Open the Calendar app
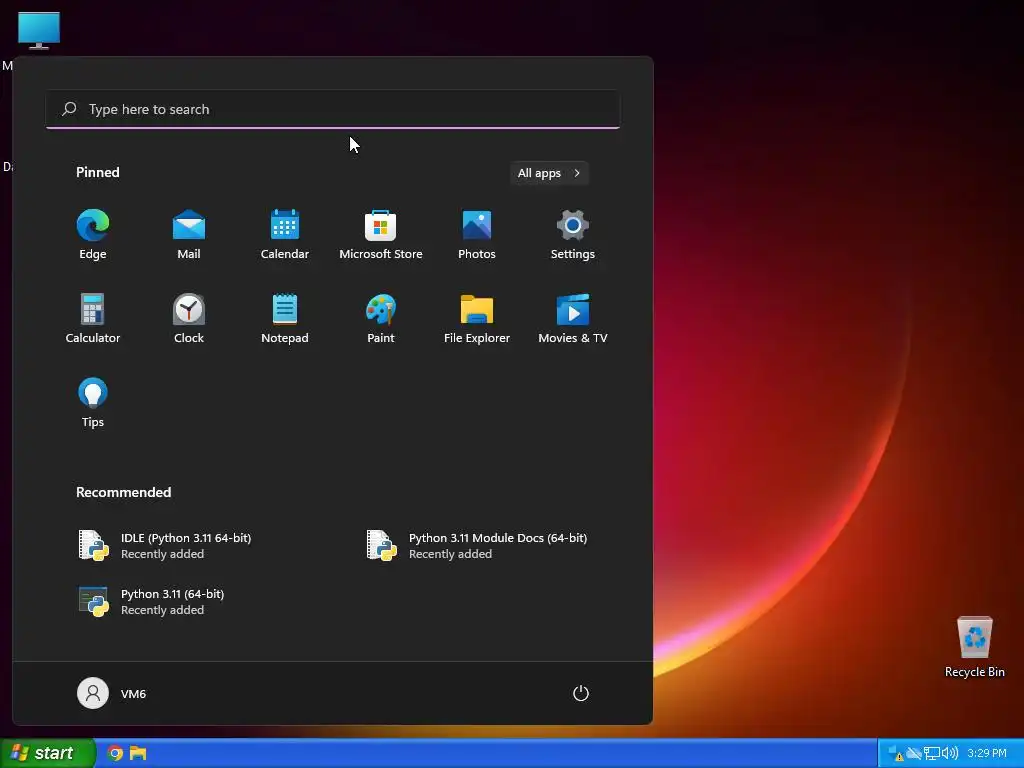The width and height of the screenshot is (1024, 768). (285, 234)
